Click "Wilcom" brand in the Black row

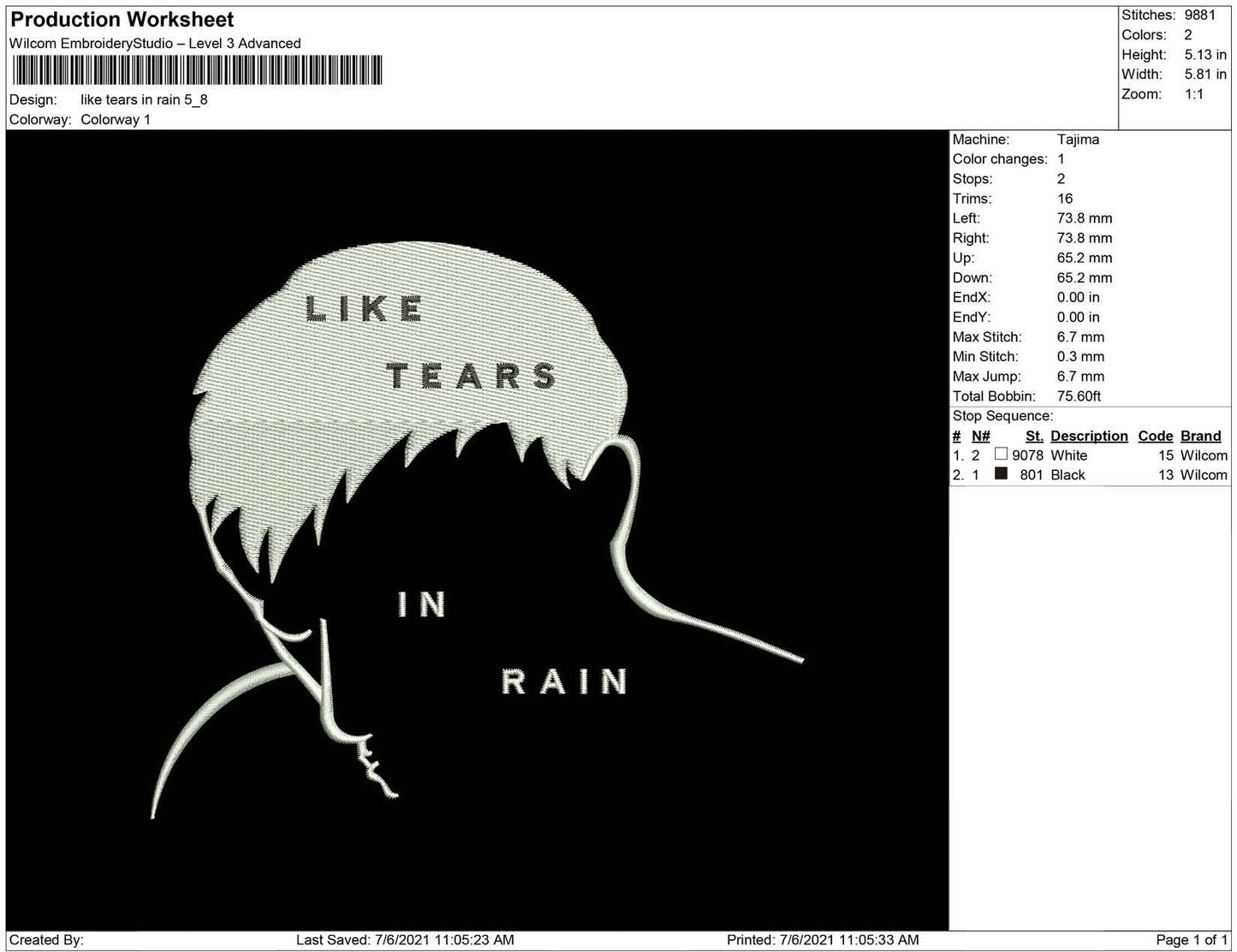(x=1204, y=475)
